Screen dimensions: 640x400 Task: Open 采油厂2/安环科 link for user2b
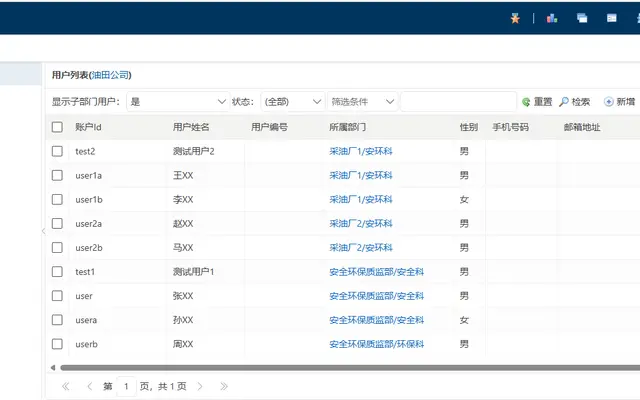coord(361,248)
